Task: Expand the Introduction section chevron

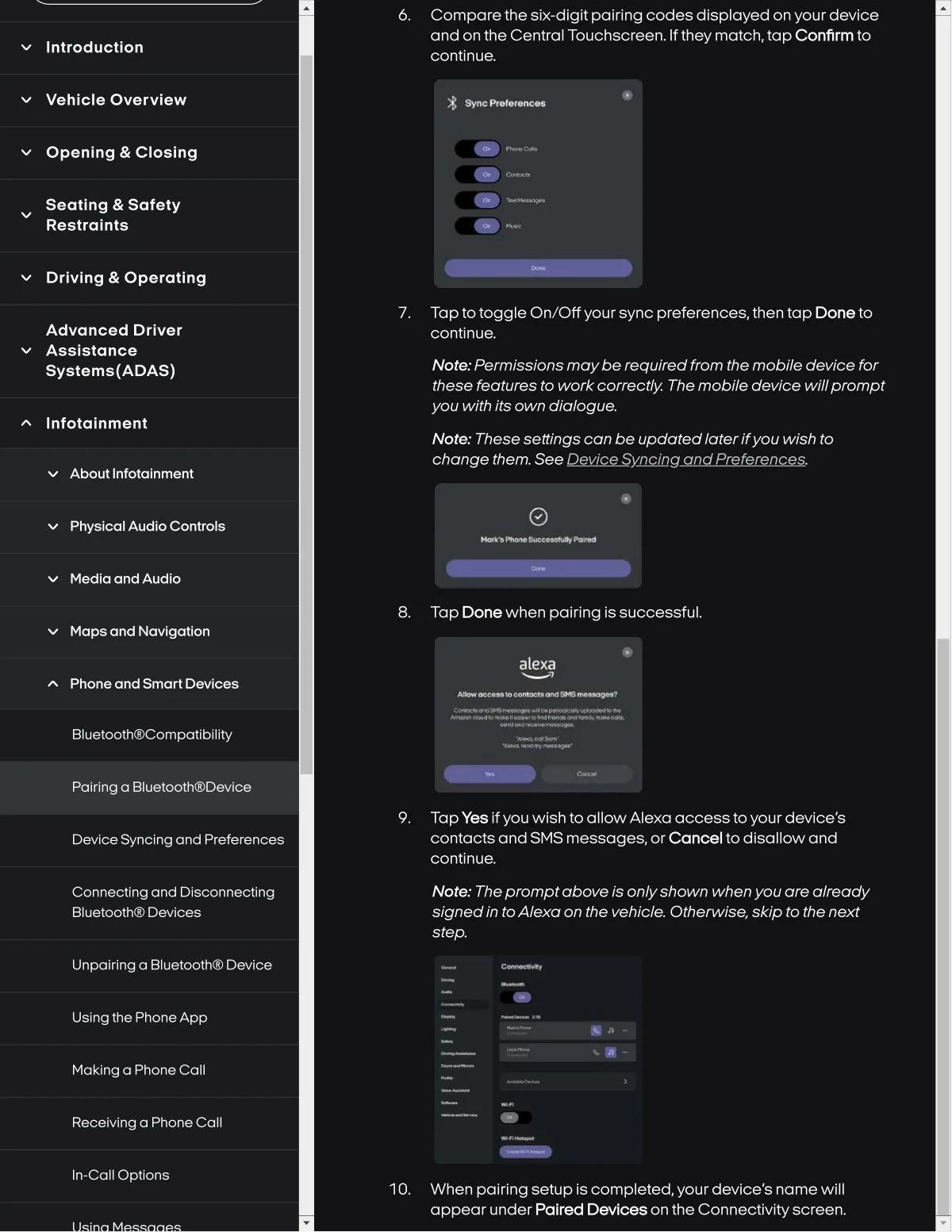Action: click(x=26, y=48)
